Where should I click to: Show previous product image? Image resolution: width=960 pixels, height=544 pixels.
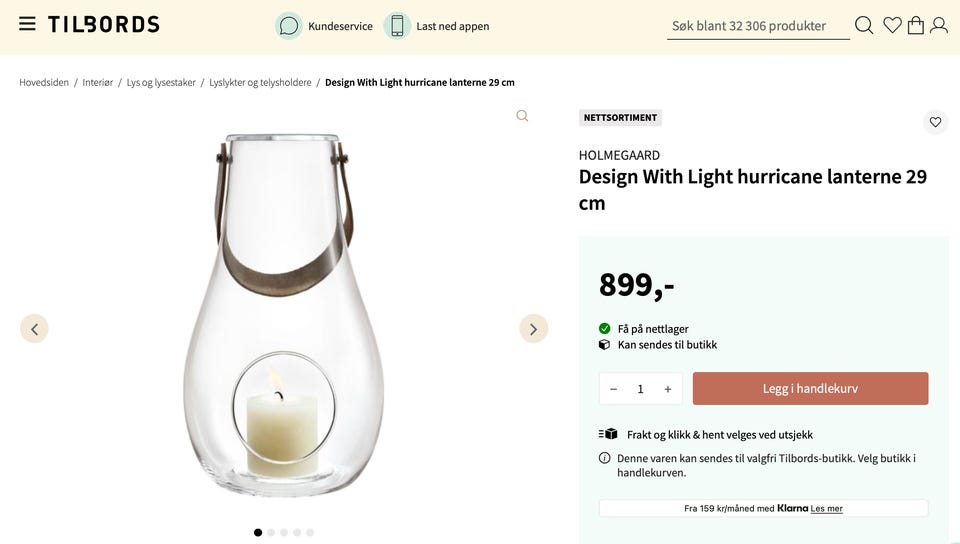(34, 329)
